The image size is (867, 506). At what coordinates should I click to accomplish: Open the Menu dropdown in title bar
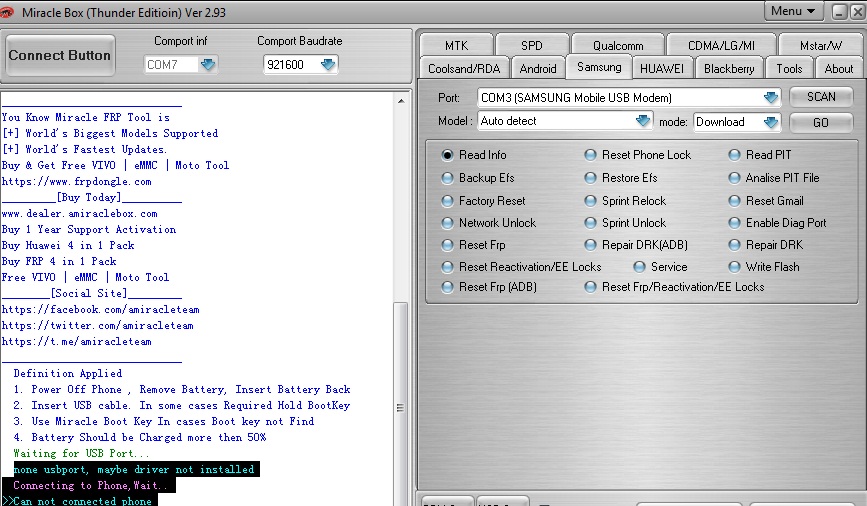coord(793,11)
